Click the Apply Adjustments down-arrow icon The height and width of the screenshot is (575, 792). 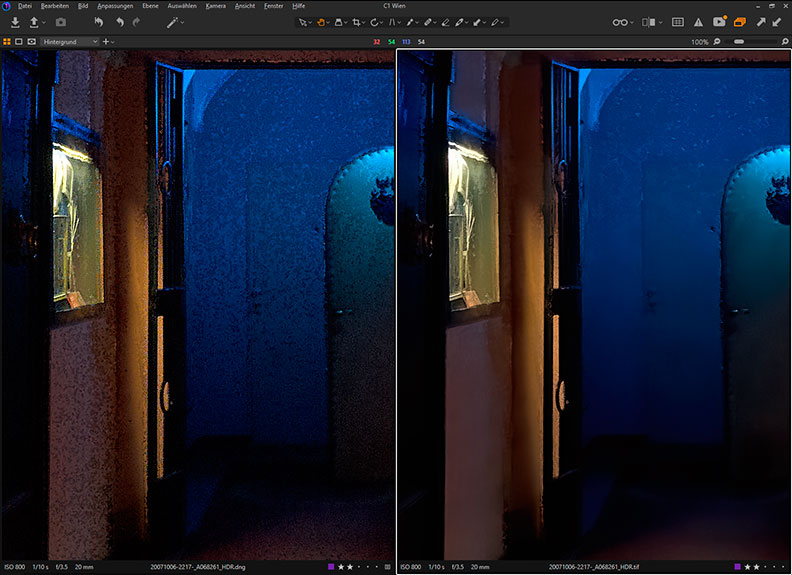tap(777, 22)
